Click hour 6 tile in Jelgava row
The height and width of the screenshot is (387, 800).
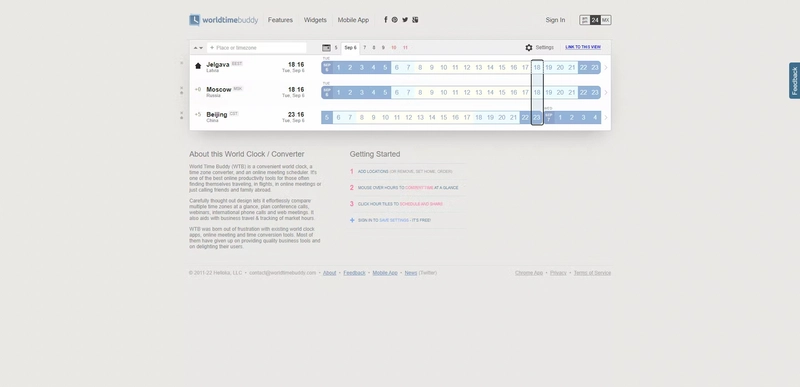pyautogui.click(x=397, y=67)
